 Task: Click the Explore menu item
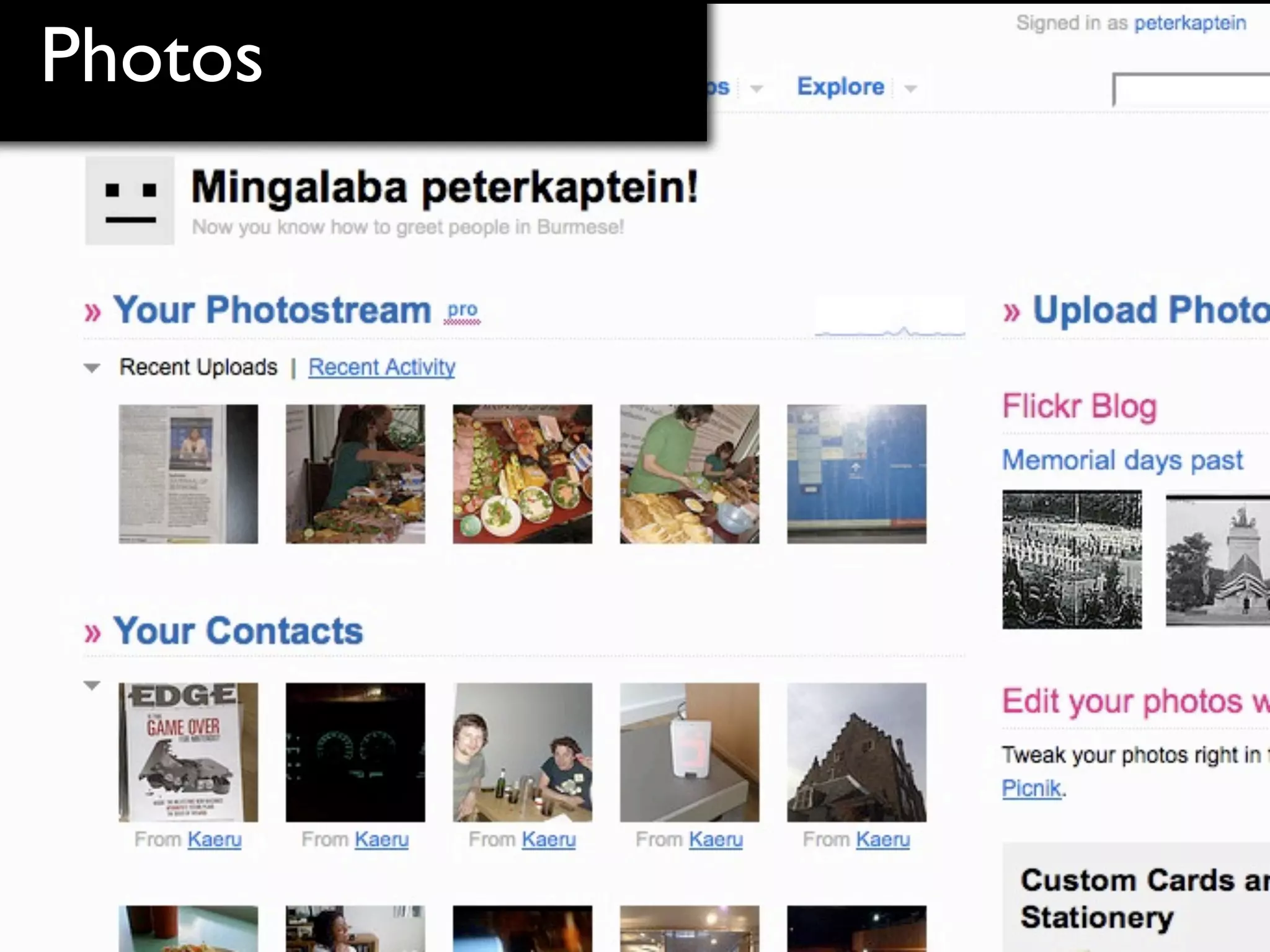tap(840, 87)
